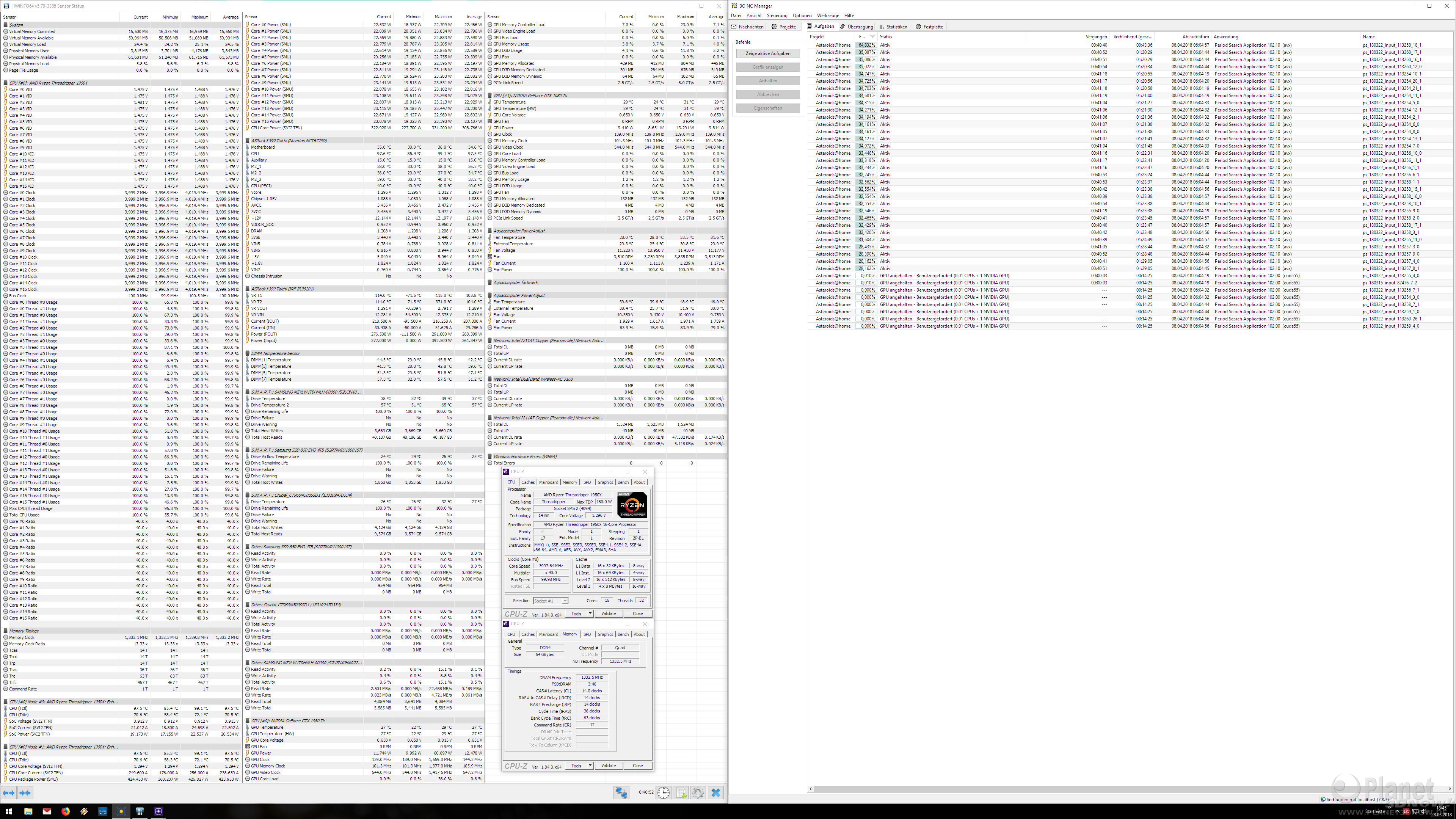Select CPU-Z taskbar icon

pyautogui.click(x=158, y=811)
